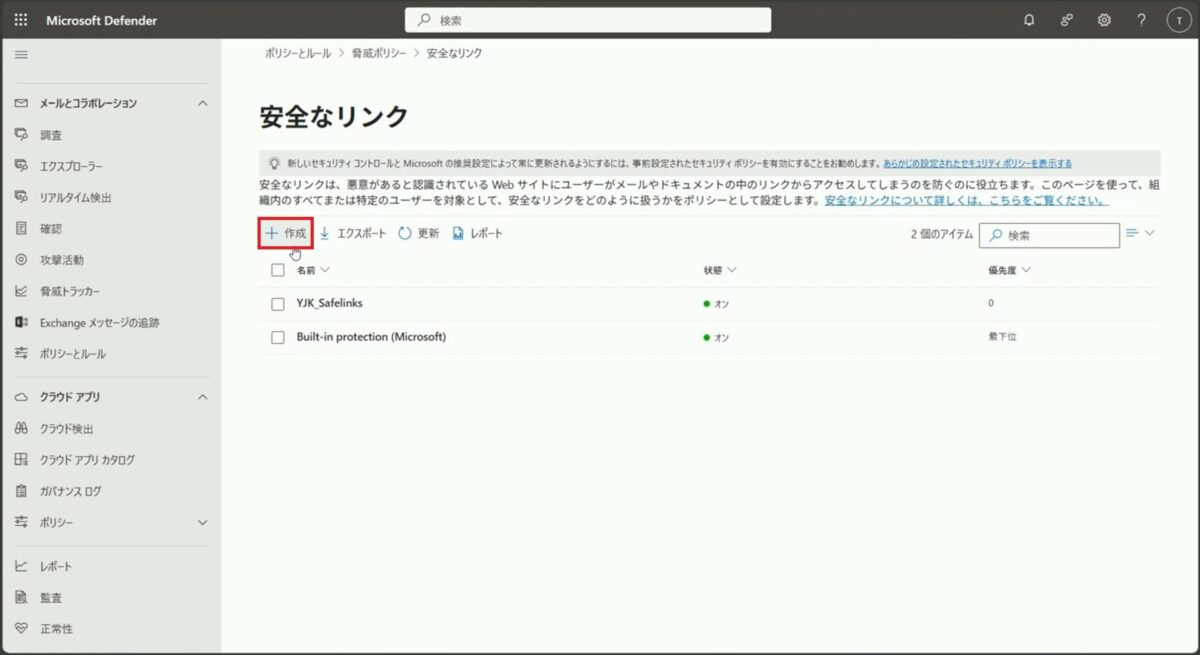
Task: Select エクスプローラー in the sidebar
Action: (x=70, y=166)
